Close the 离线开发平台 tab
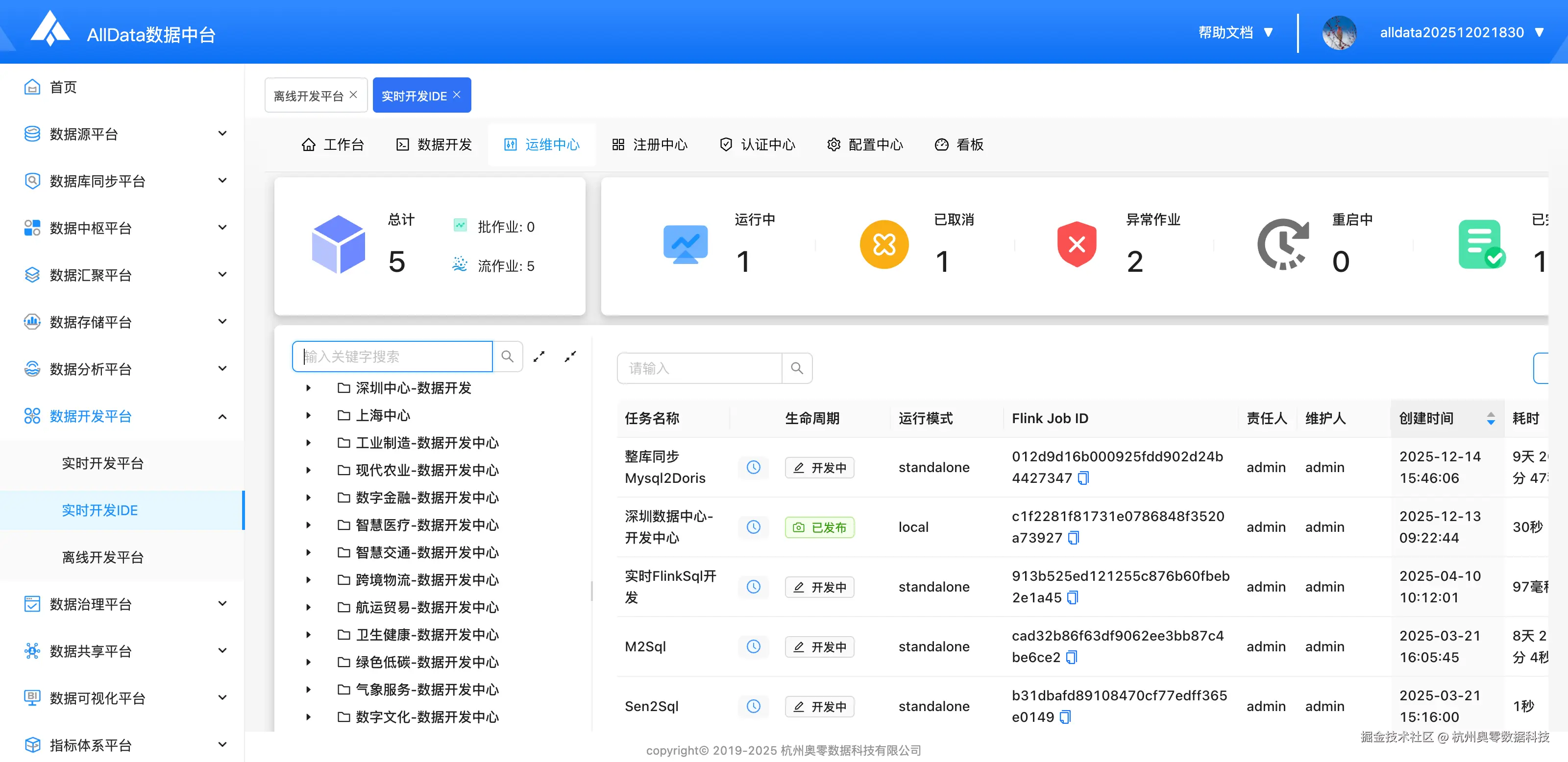 (353, 95)
